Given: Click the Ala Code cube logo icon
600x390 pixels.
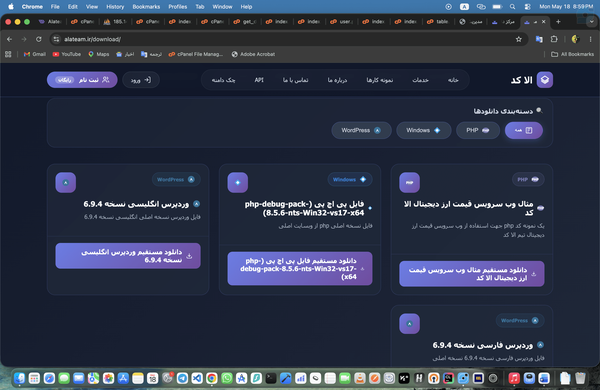Looking at the screenshot, I should point(545,80).
